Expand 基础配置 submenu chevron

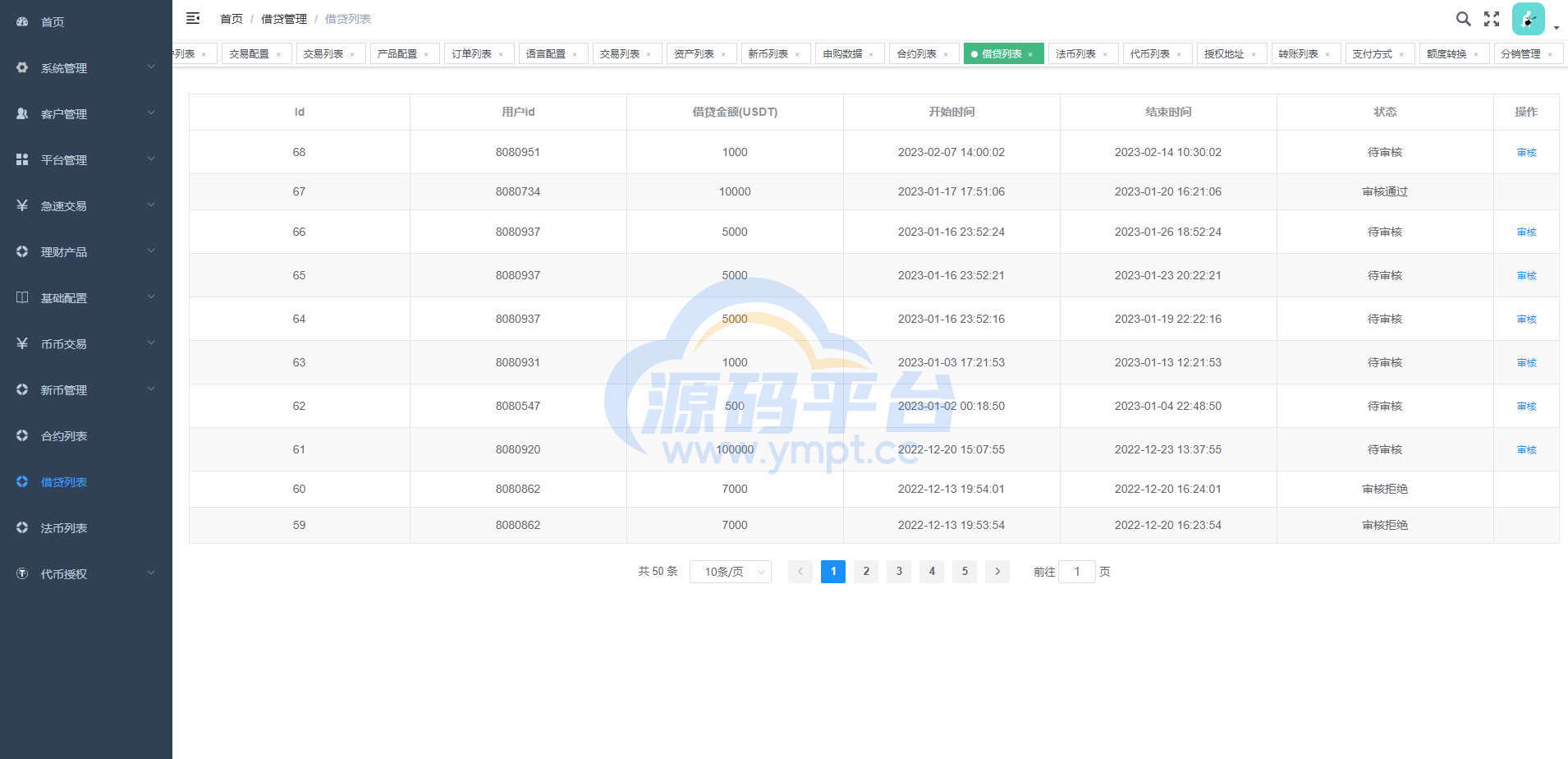(151, 297)
